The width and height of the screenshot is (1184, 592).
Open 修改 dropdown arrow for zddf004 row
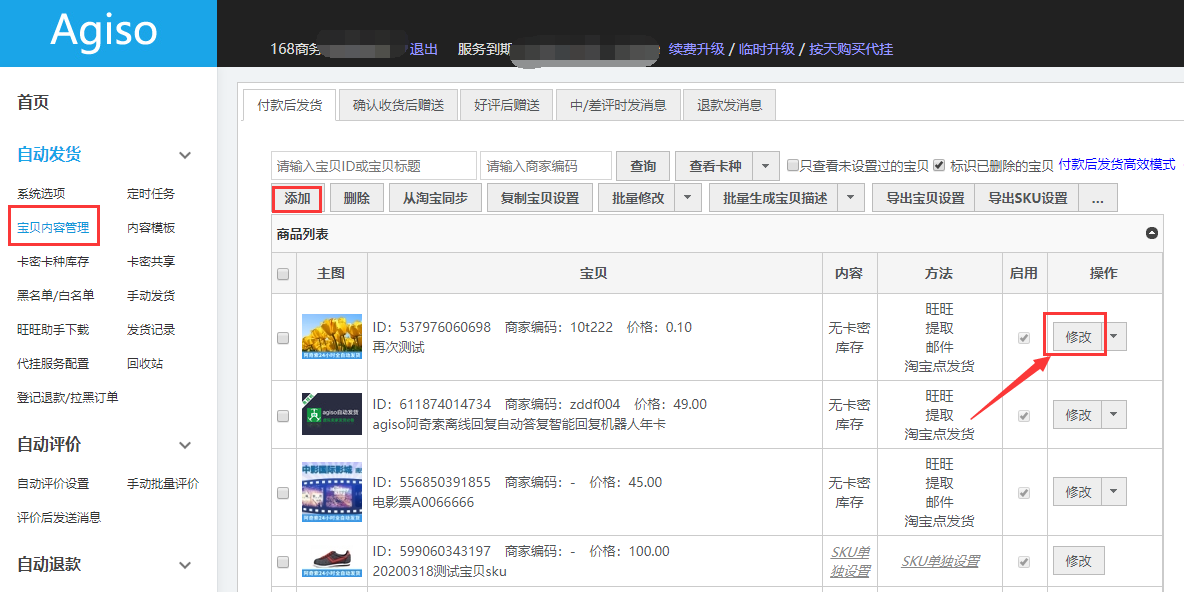tap(1115, 415)
